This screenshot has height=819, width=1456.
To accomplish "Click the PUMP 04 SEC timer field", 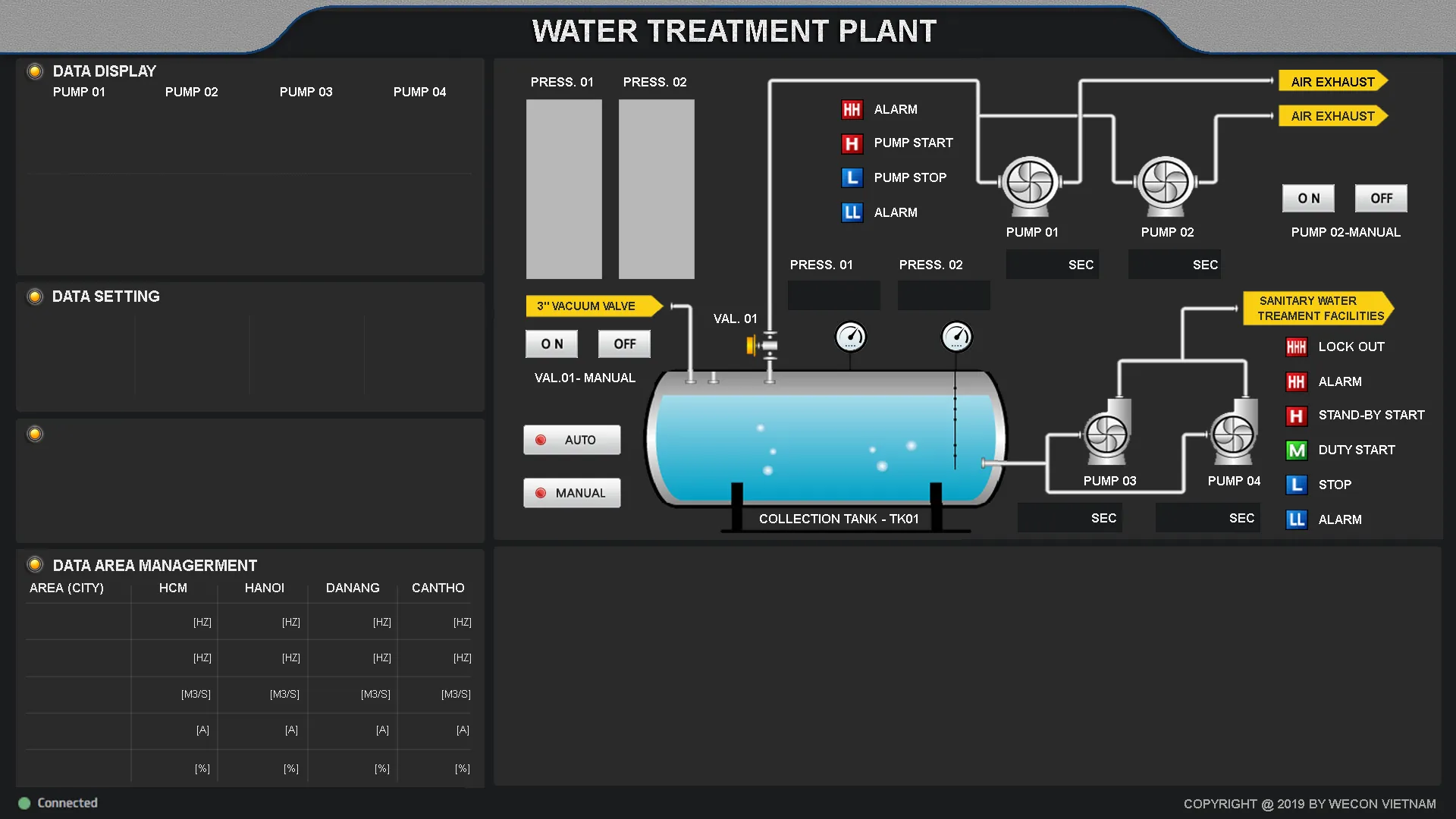I will [x=1208, y=518].
